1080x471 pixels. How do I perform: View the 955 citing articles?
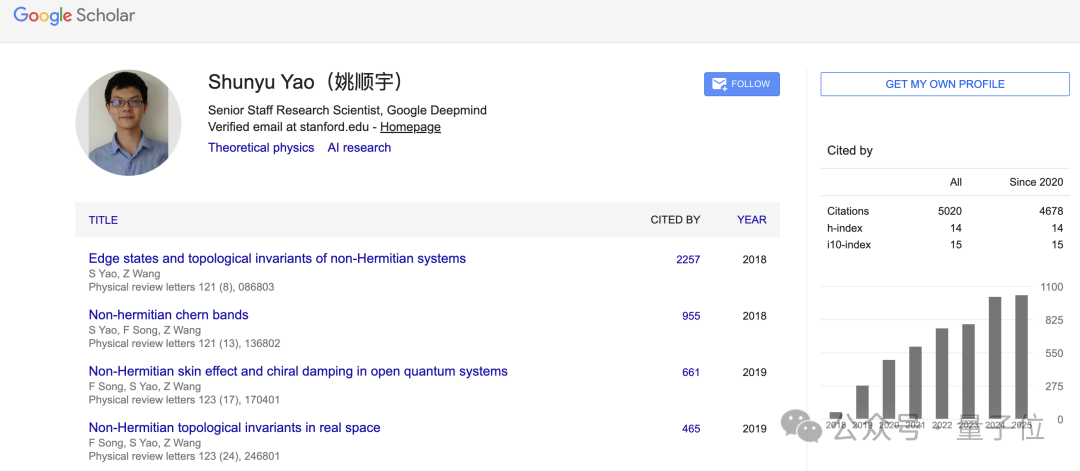691,316
